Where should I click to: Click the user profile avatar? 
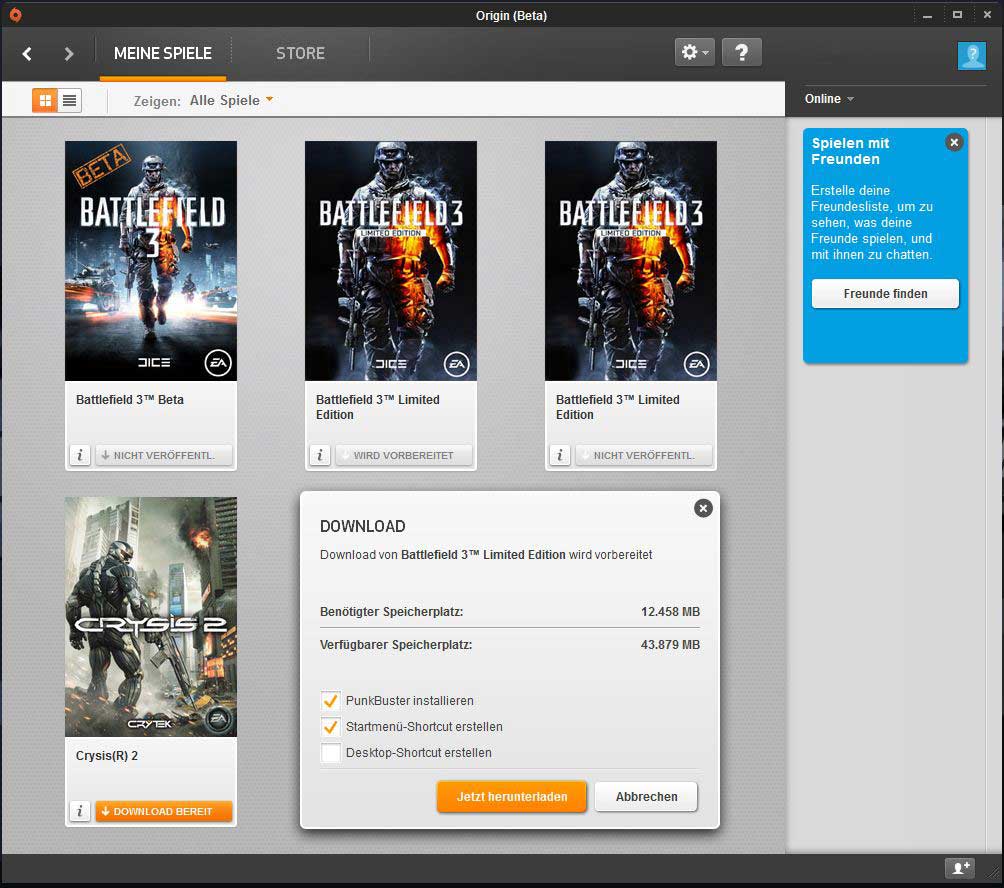971,56
